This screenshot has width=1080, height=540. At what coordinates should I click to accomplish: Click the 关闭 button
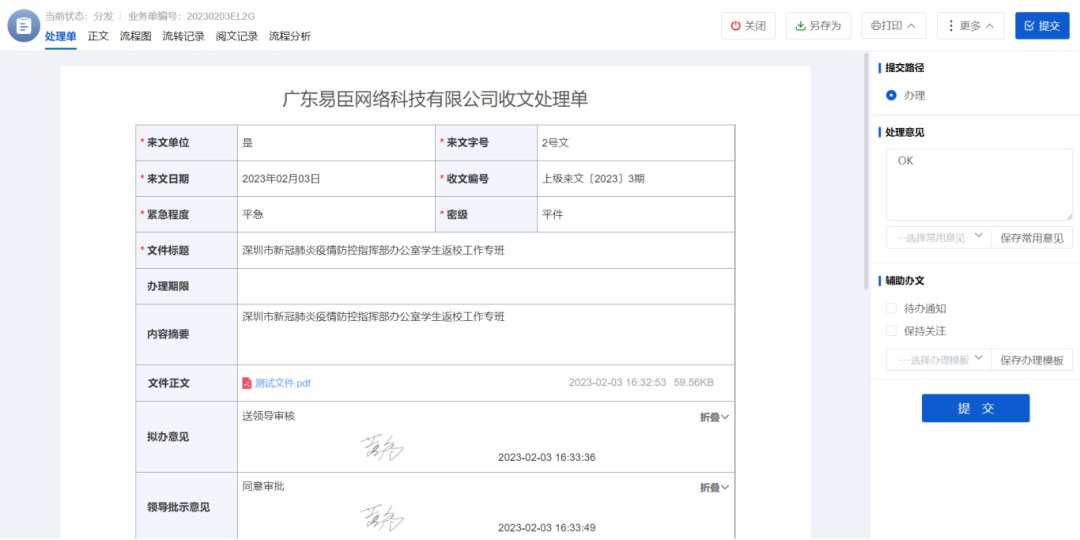[x=748, y=25]
